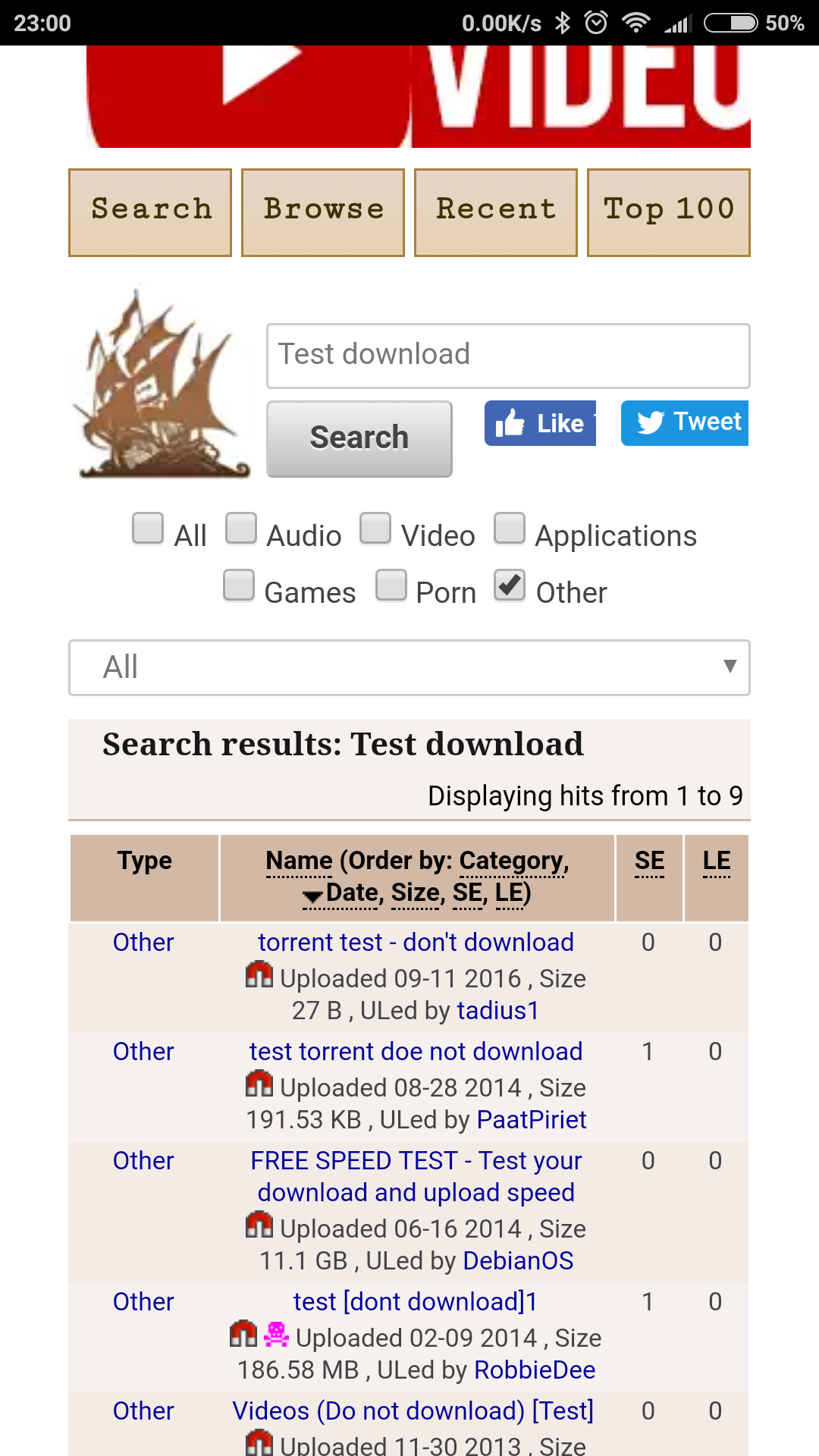The image size is (819, 1456).
Task: Open the Recent tab
Action: pyautogui.click(x=496, y=212)
